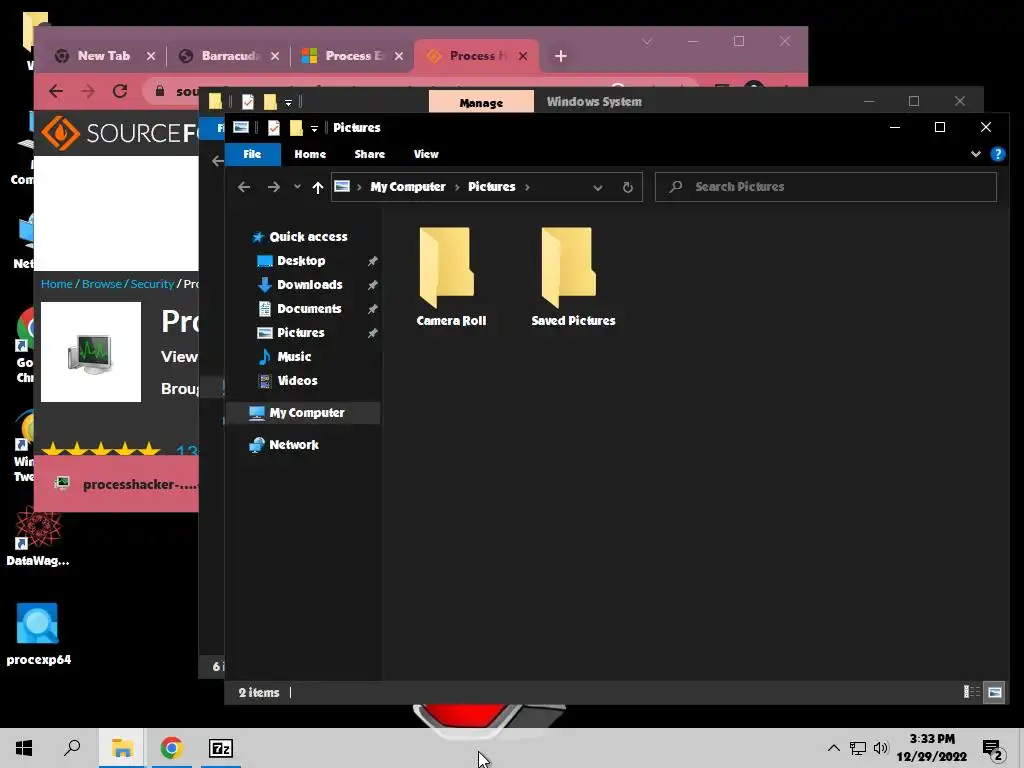Open Security breadcrumb link on SourceForge
The height and width of the screenshot is (768, 1024).
point(152,284)
